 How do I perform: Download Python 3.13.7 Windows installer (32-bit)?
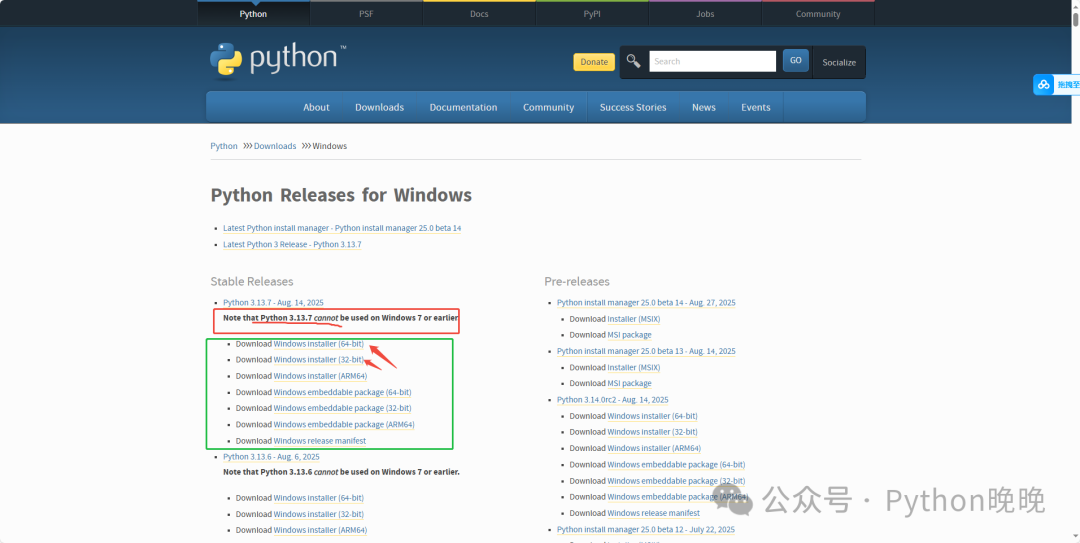pos(318,360)
